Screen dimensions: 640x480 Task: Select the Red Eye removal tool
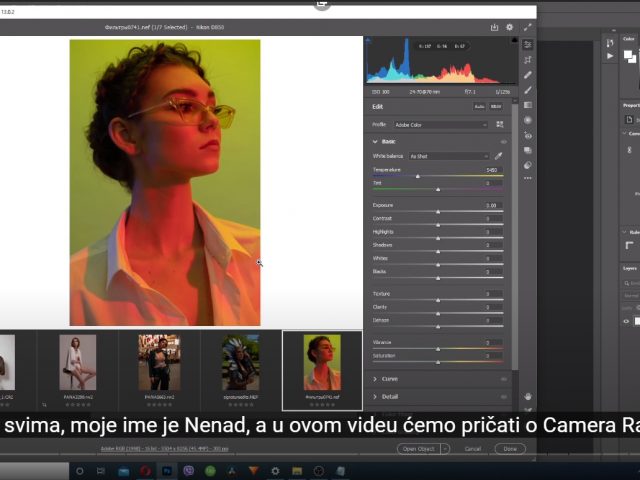point(528,135)
